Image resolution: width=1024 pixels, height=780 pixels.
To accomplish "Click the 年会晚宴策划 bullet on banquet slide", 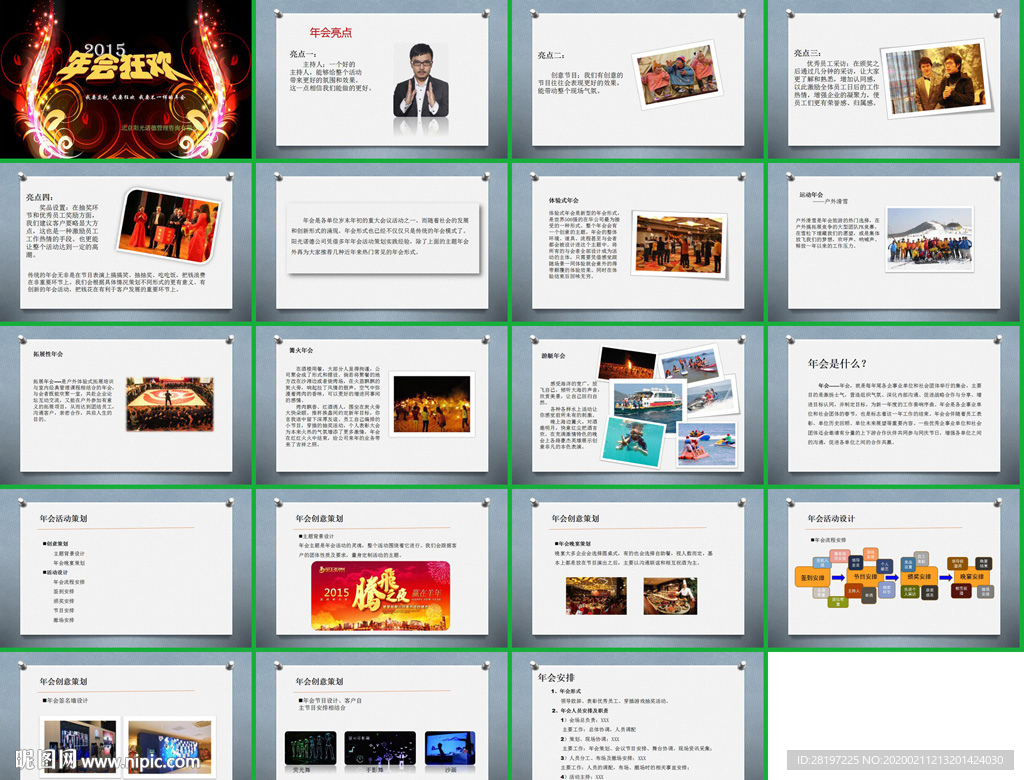I will tap(573, 544).
